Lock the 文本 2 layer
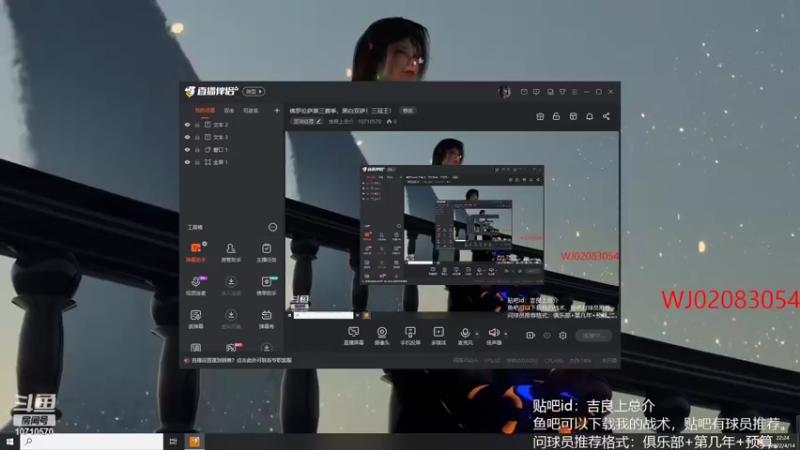This screenshot has width=800, height=450. (197, 124)
